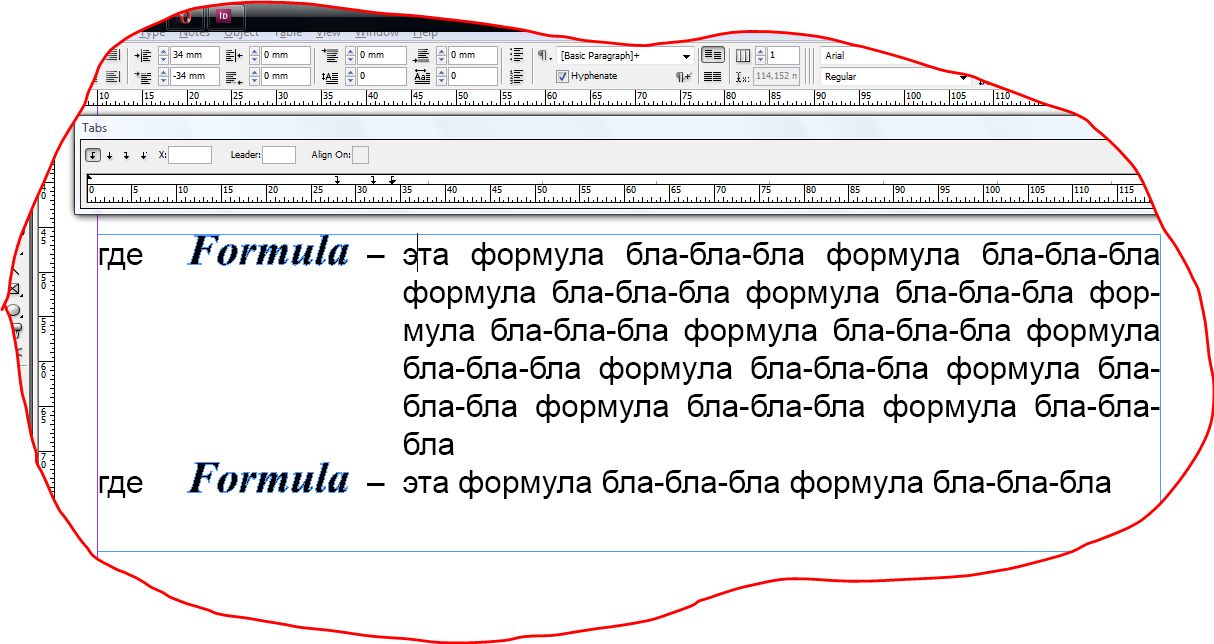Click the clear overrides pilcrow icon
This screenshot has height=644, width=1214.
(684, 77)
